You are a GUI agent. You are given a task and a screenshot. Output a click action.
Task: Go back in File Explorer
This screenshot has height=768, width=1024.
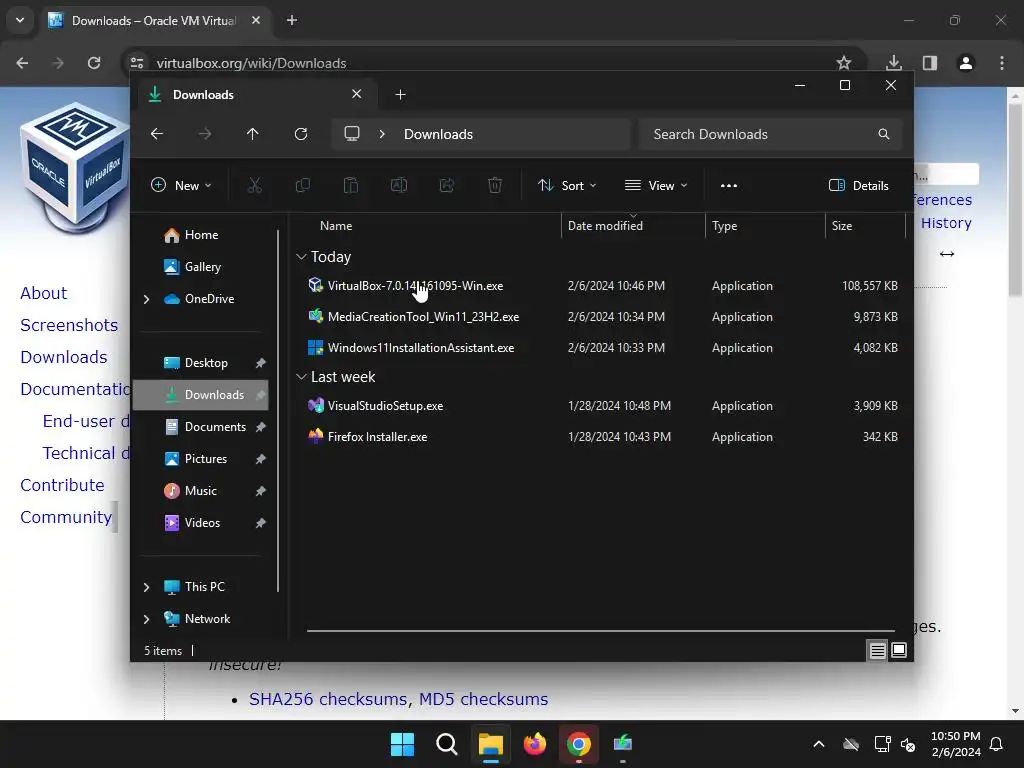[x=157, y=134]
